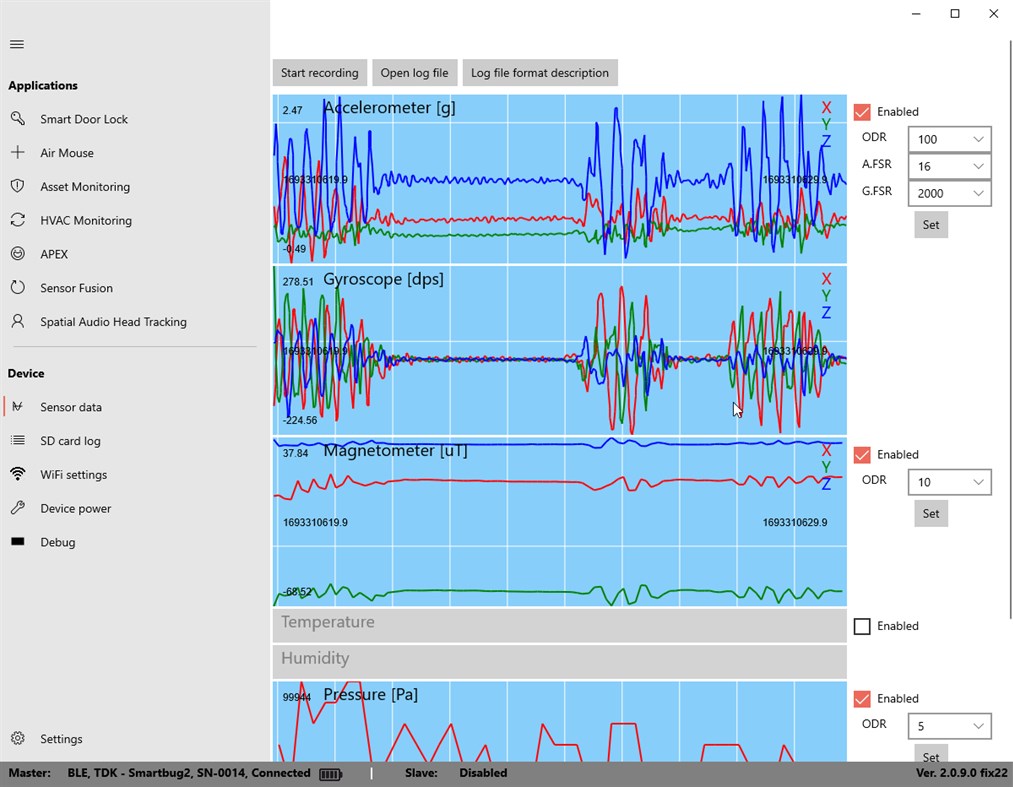Go to Device power page
The image size is (1013, 787).
[76, 509]
